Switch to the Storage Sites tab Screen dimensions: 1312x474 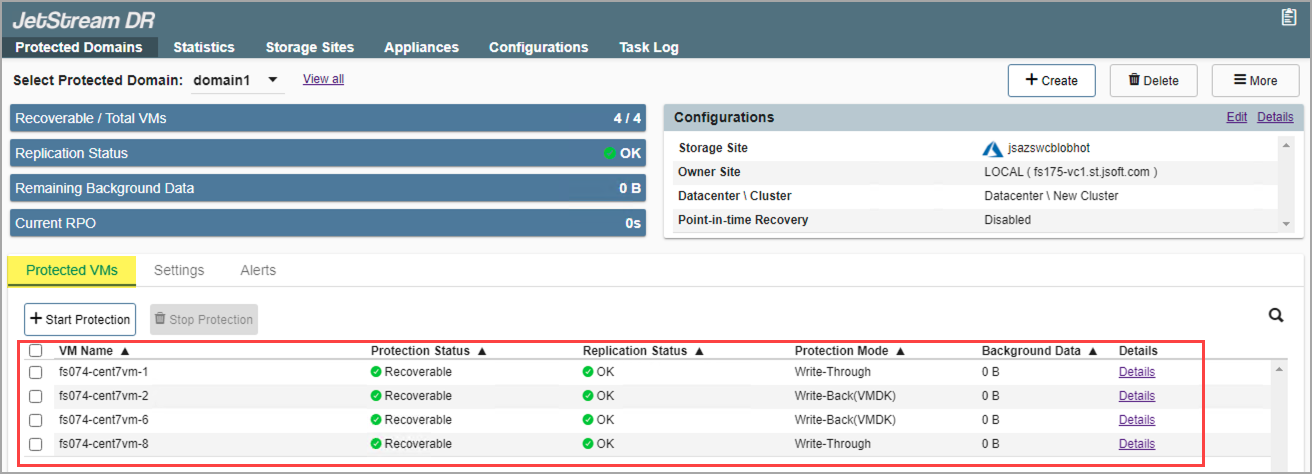pyautogui.click(x=309, y=47)
